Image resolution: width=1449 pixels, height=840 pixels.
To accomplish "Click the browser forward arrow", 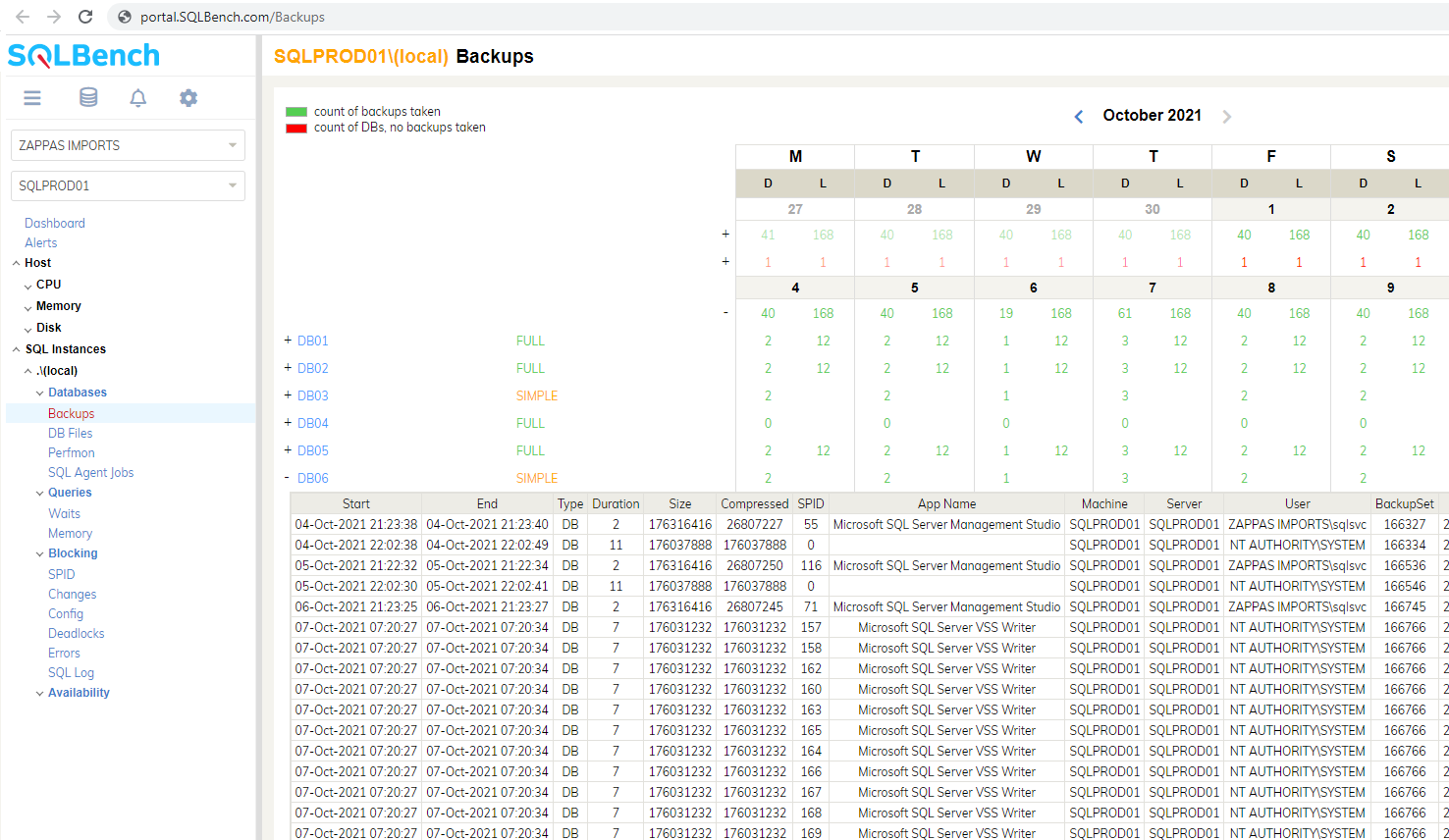I will click(x=54, y=17).
